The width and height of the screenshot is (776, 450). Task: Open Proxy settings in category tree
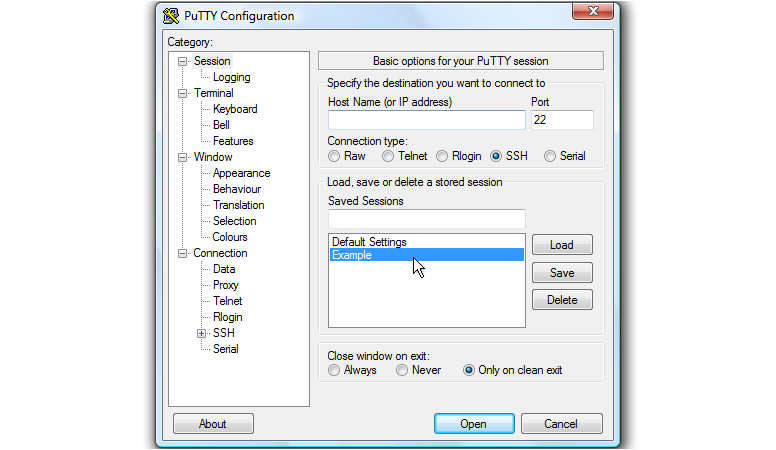(x=225, y=285)
